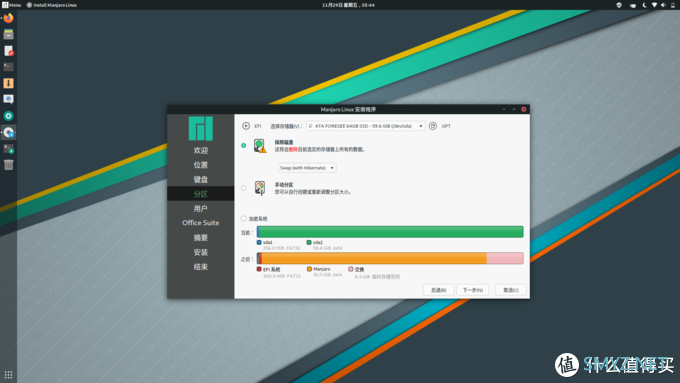This screenshot has width=680, height=383.
Task: Click the red EFI system legend swatch
Action: pos(259,269)
